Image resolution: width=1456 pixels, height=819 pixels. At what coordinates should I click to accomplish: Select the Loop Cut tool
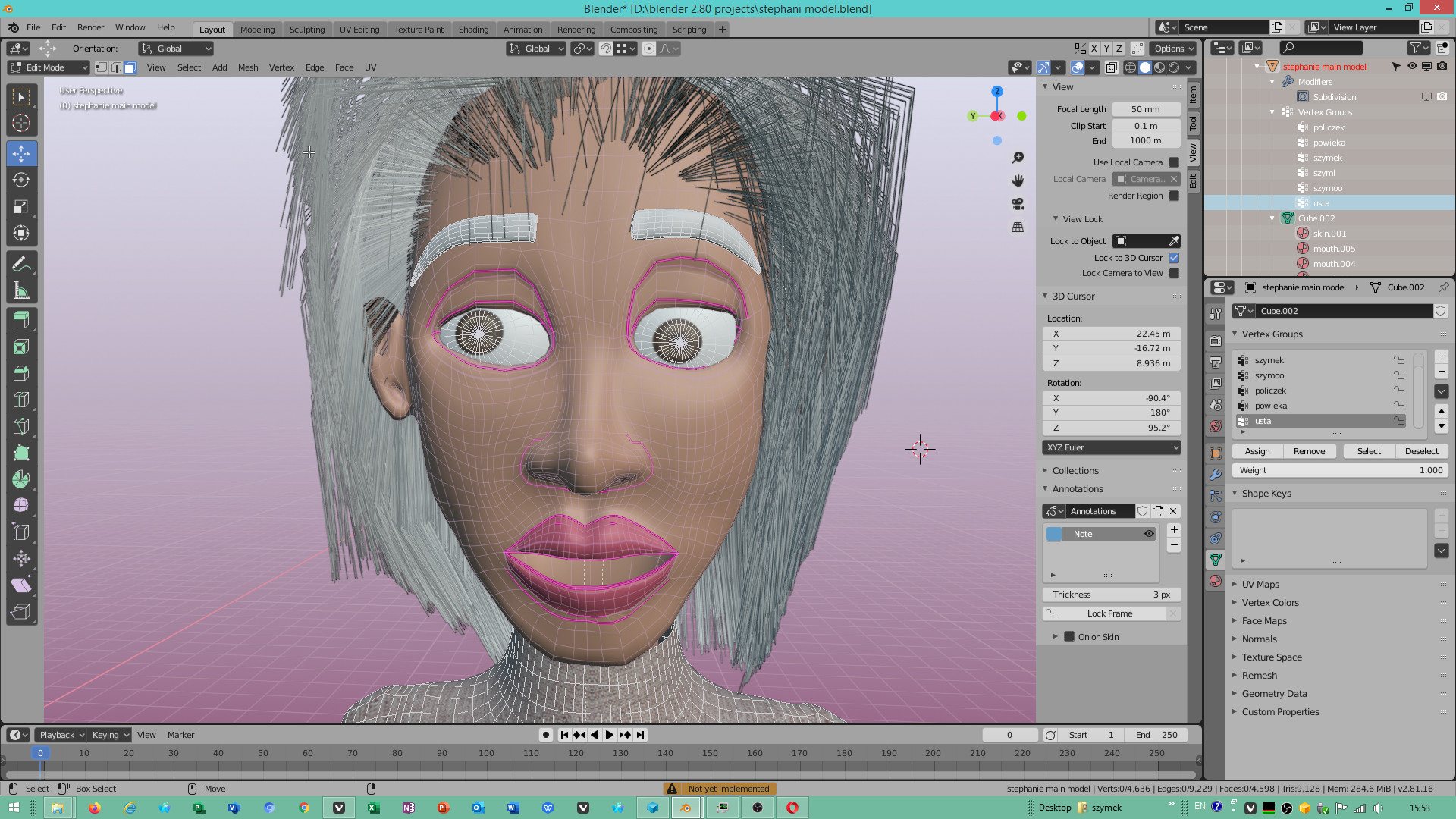pos(21,400)
